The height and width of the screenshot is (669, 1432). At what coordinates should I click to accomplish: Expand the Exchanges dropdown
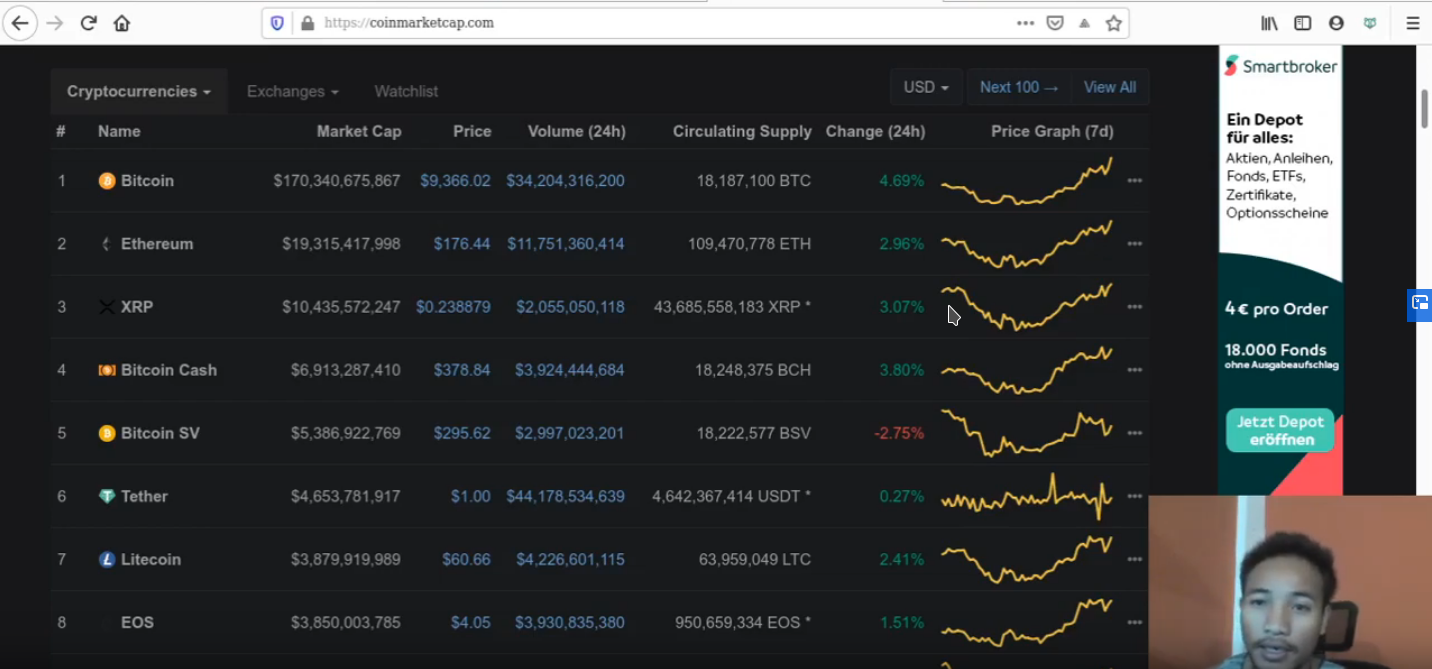click(x=293, y=91)
